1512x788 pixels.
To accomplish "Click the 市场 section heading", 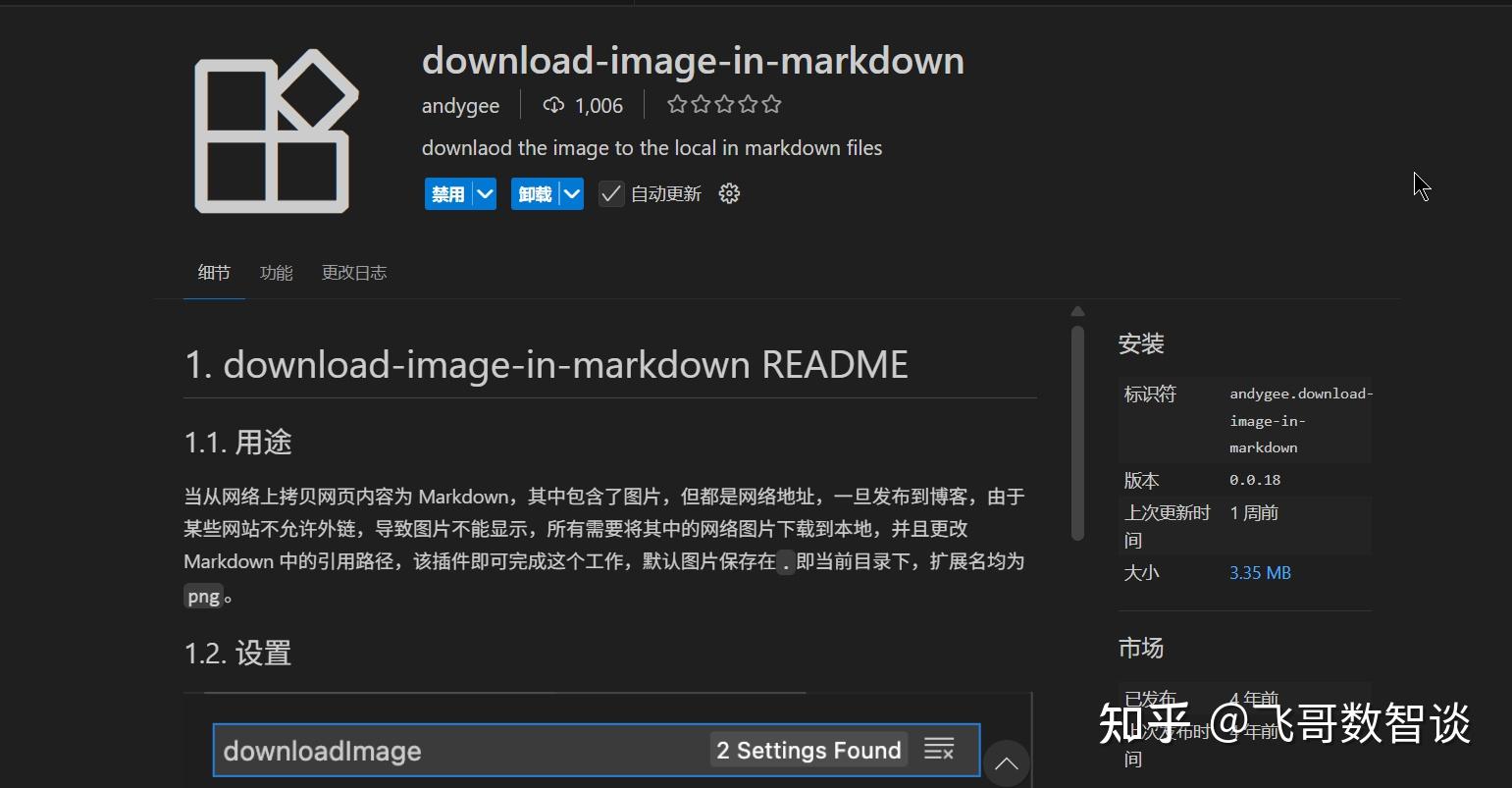I will pyautogui.click(x=1141, y=648).
